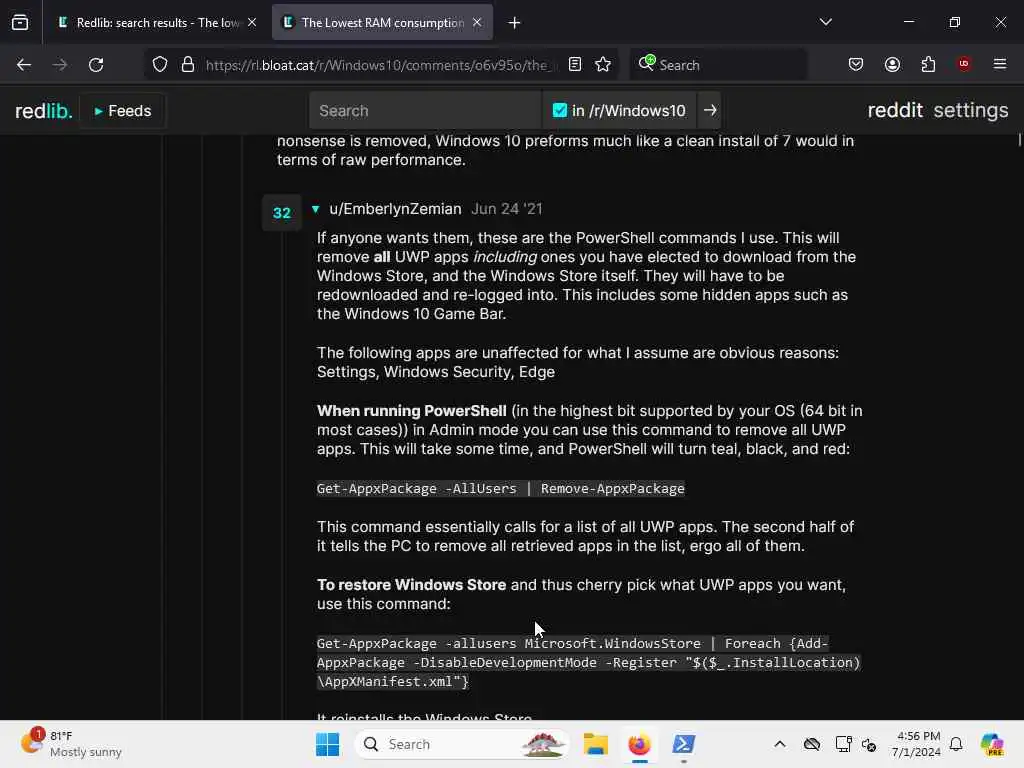The width and height of the screenshot is (1024, 768).
Task: Open PowerShell from taskbar
Action: [x=683, y=744]
